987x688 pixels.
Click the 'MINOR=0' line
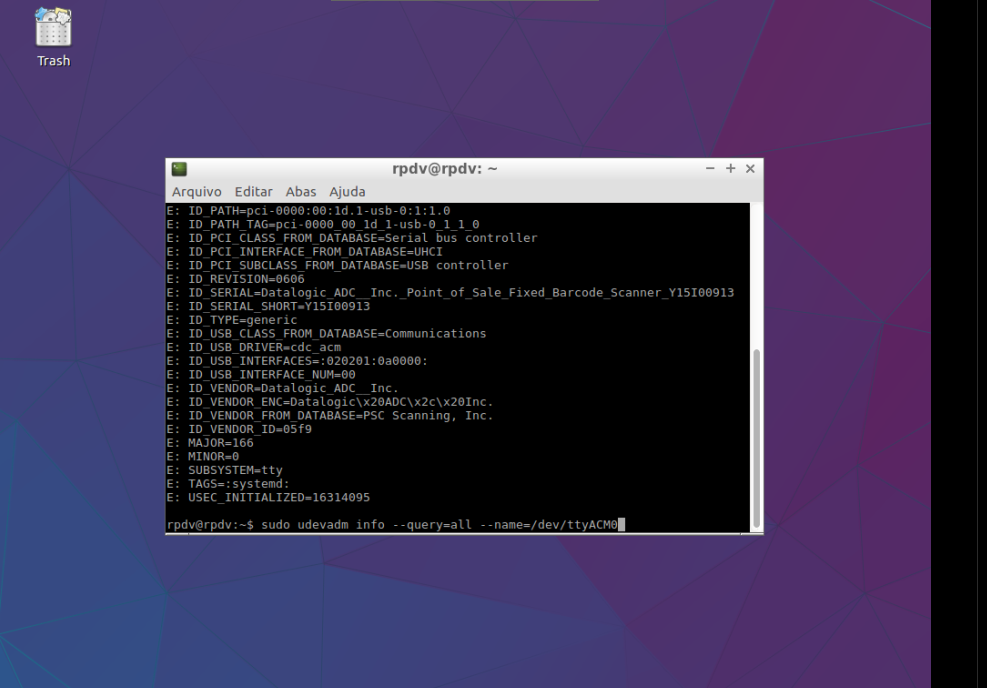203,456
